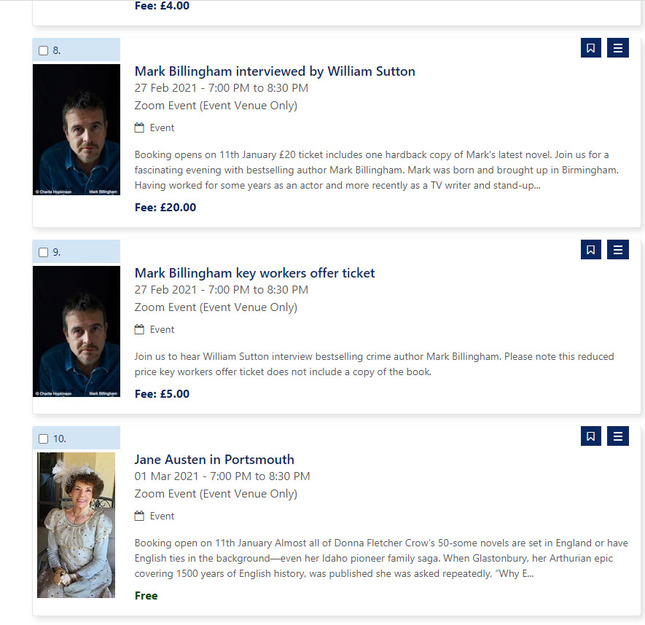Click Mark Billingham photo in result 9
The image size is (645, 625).
(x=77, y=331)
